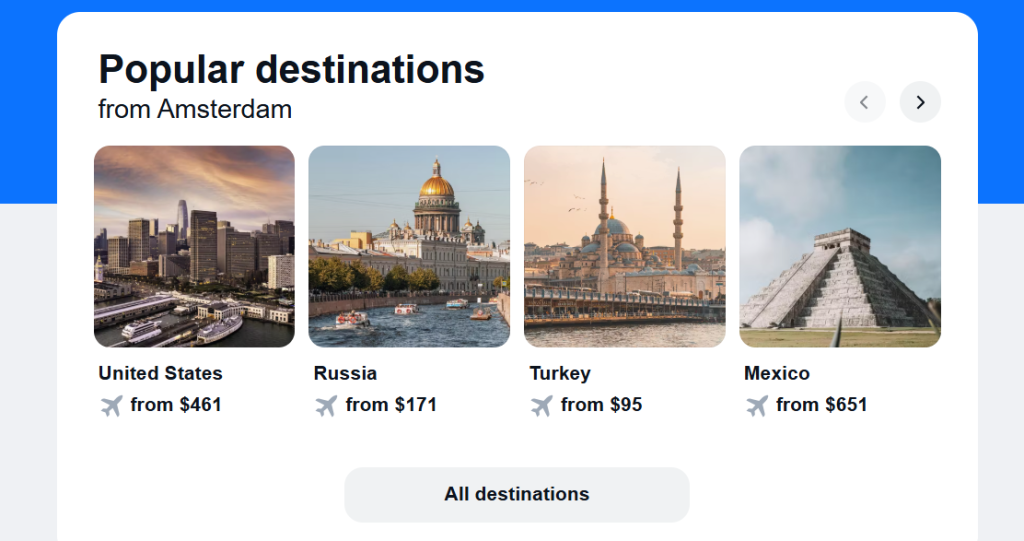Image resolution: width=1024 pixels, height=541 pixels.
Task: Select the Russia destination title
Action: (345, 373)
